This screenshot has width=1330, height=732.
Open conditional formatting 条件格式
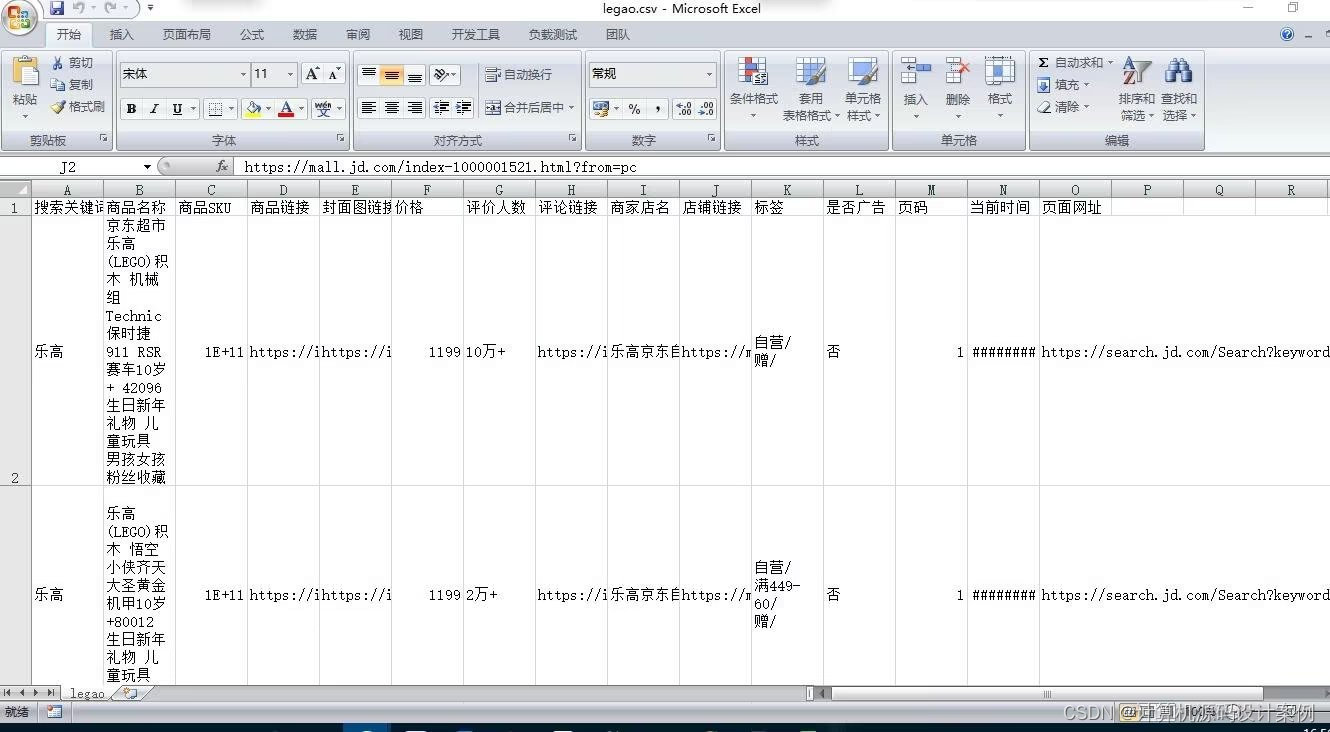coord(753,88)
